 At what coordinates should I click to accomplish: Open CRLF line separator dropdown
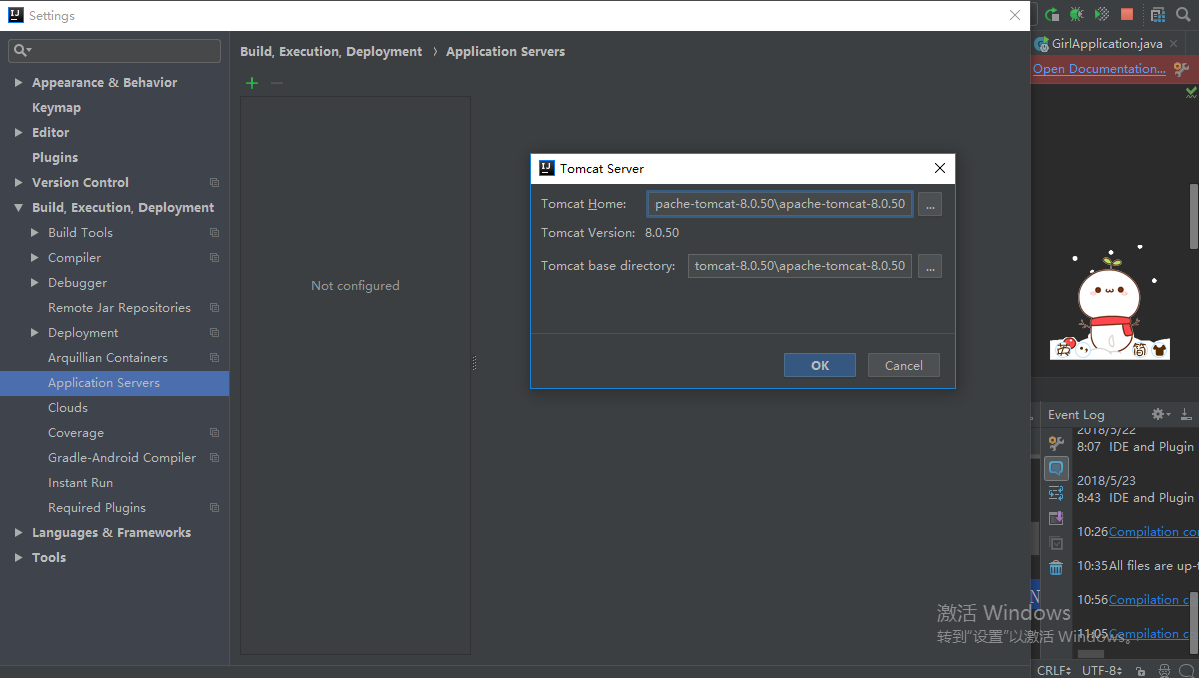[1054, 670]
